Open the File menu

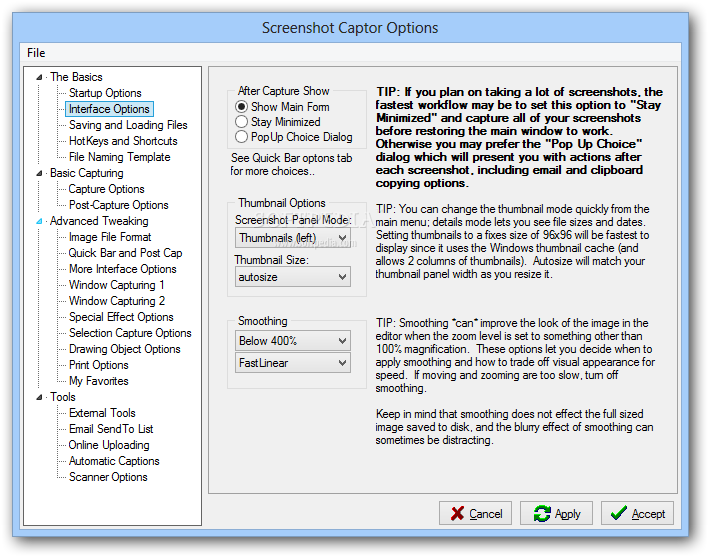coord(36,53)
